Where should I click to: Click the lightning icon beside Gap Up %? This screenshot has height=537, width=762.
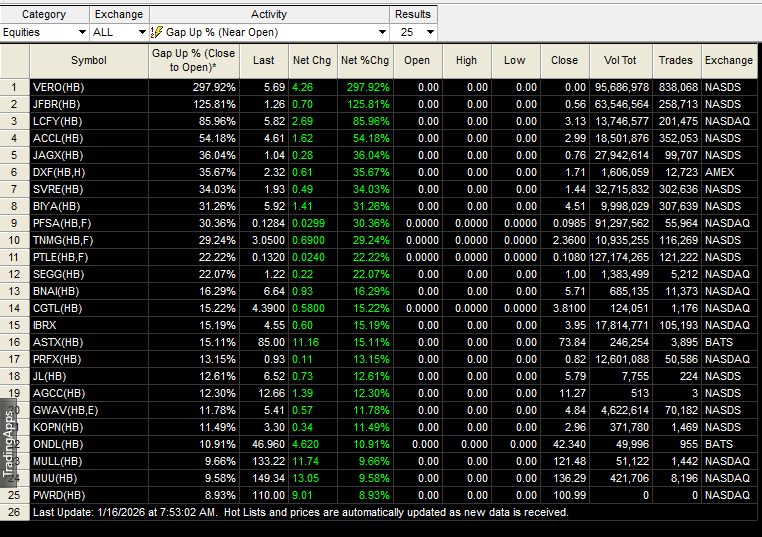(156, 33)
